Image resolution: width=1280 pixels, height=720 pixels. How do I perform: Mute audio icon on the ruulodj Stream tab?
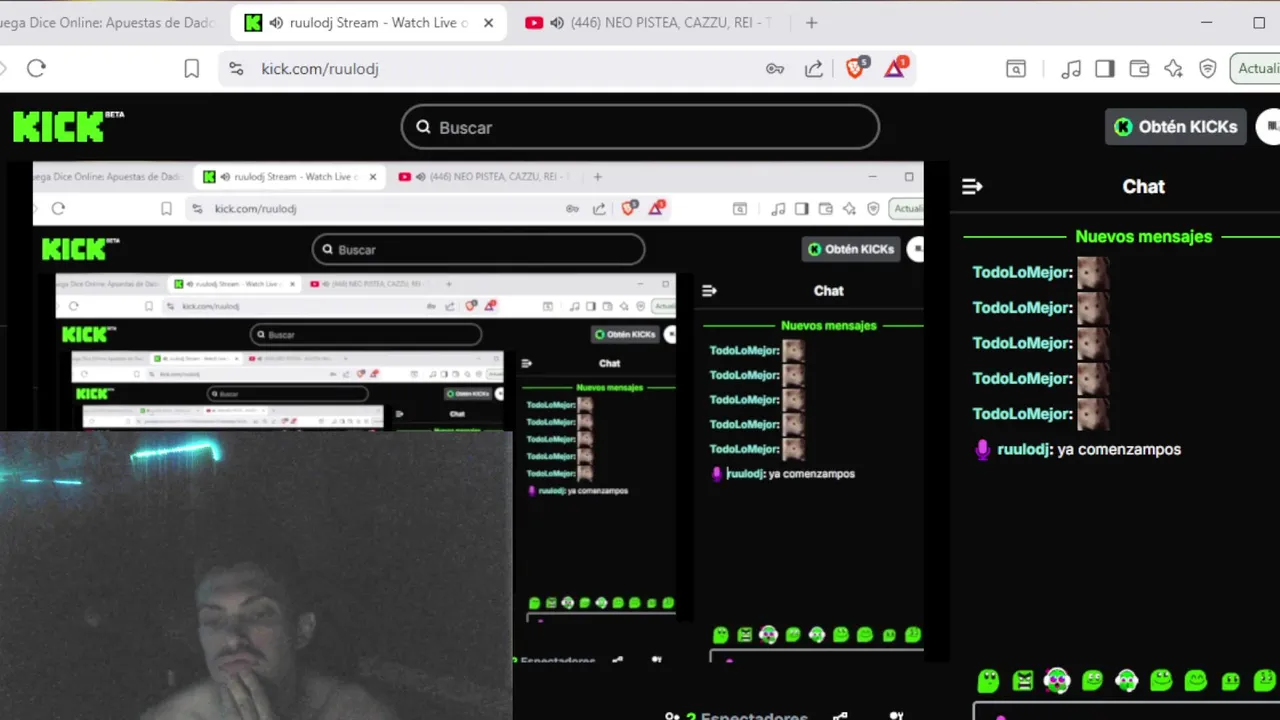[276, 22]
